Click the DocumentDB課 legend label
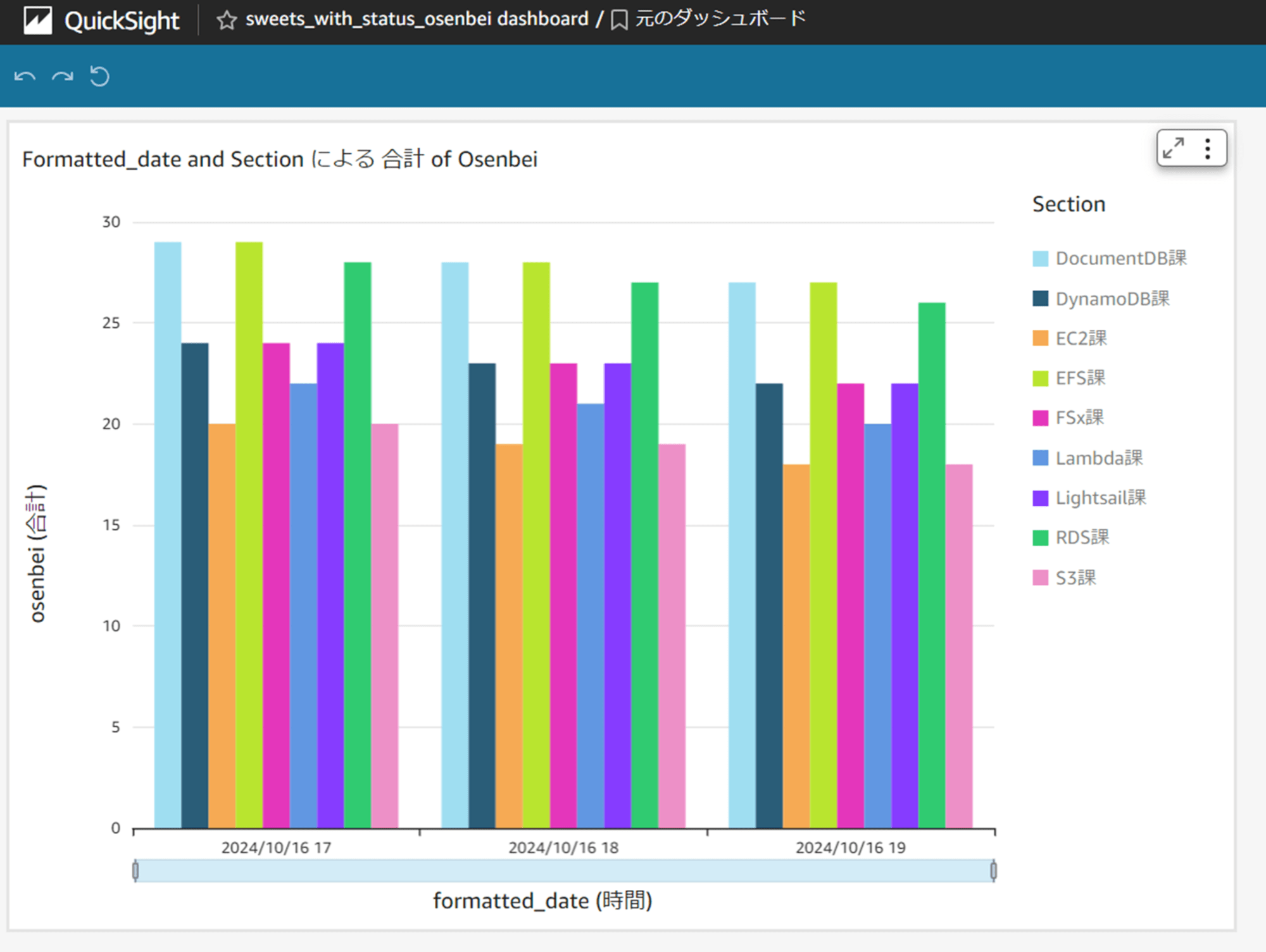This screenshot has width=1266, height=952. (x=1121, y=258)
